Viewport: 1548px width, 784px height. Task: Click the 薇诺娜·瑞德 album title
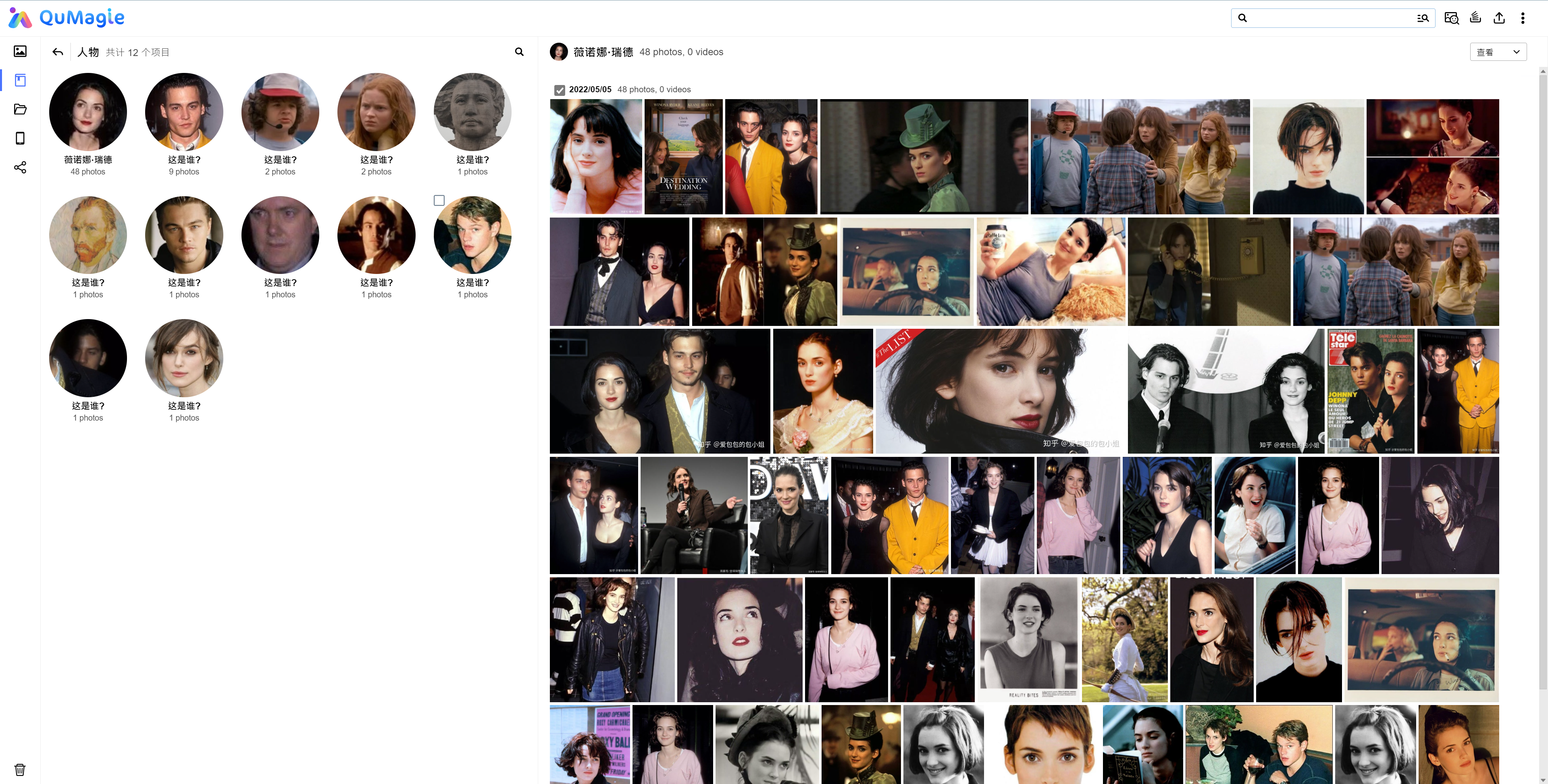click(x=603, y=52)
